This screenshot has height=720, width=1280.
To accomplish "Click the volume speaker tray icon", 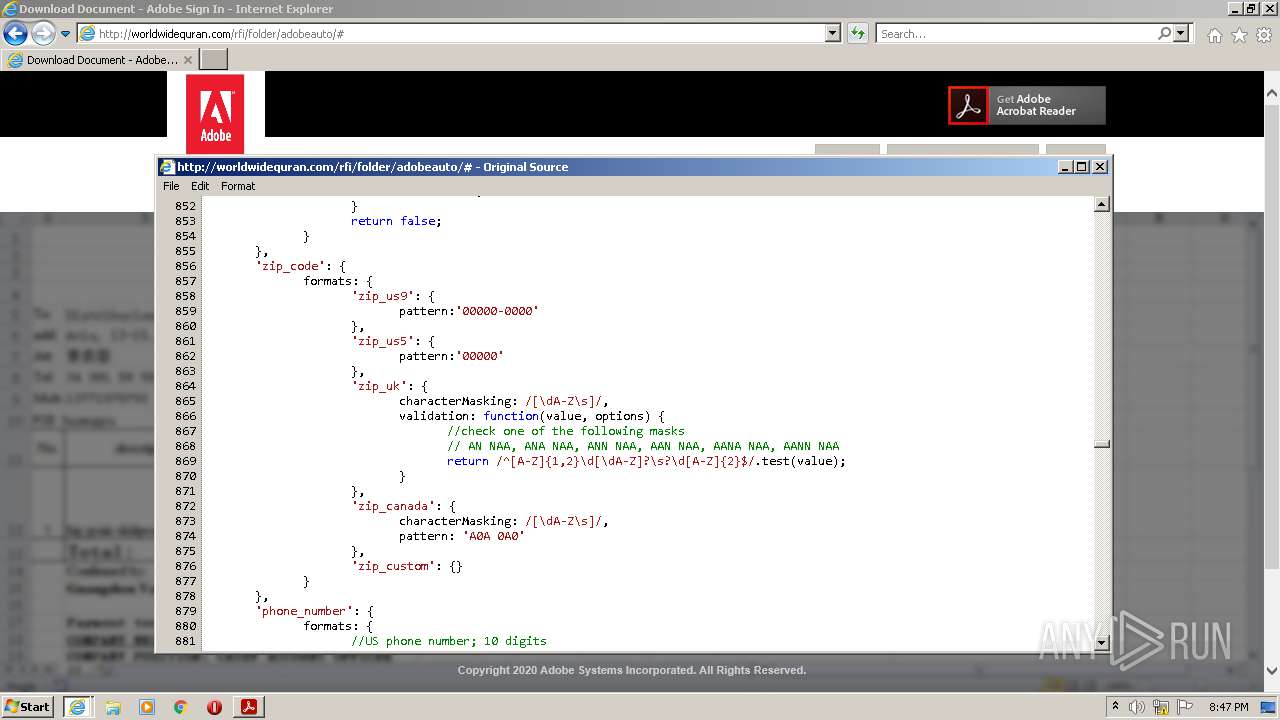I will 1137,707.
